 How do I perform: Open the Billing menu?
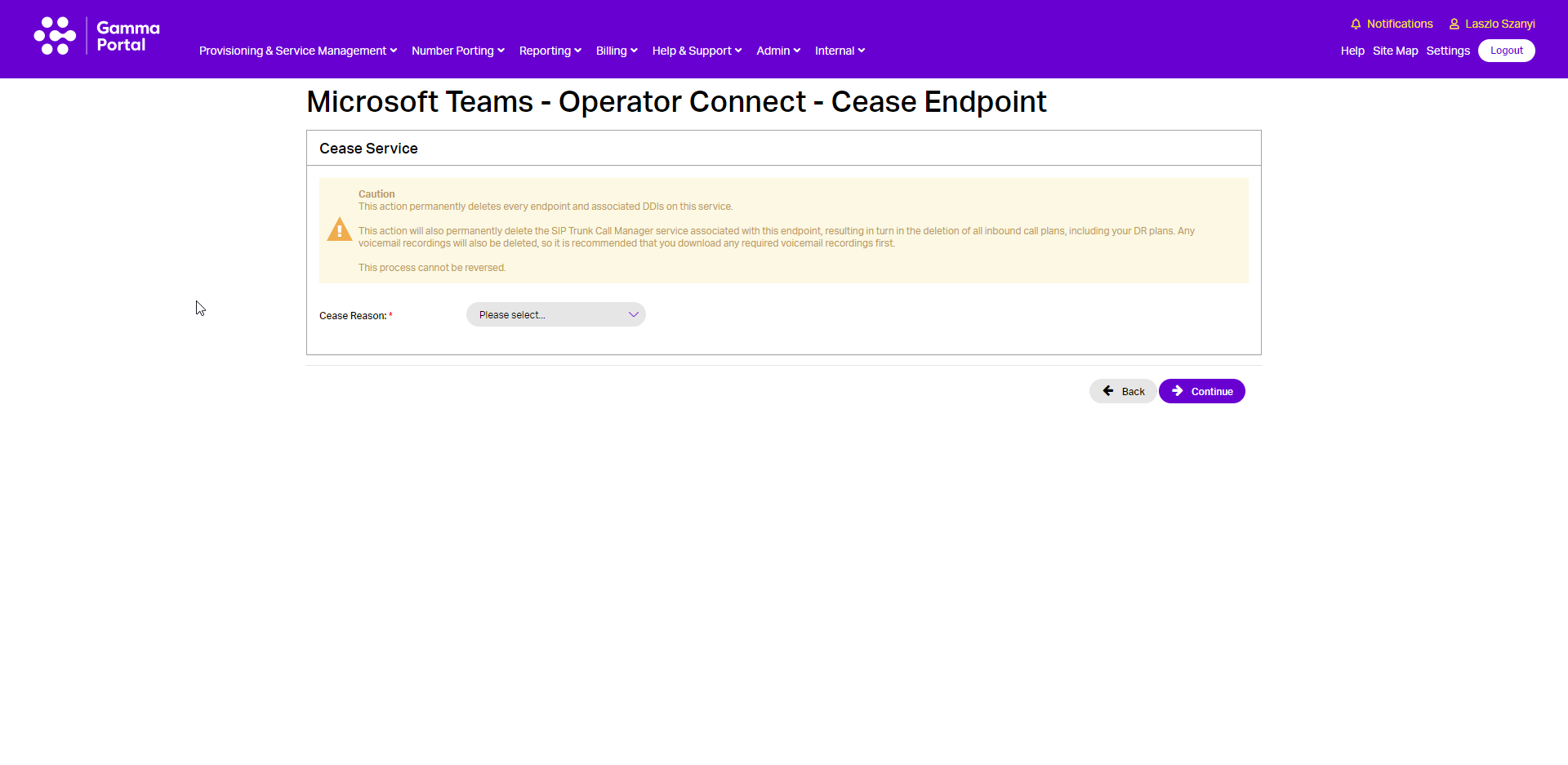pyautogui.click(x=617, y=51)
